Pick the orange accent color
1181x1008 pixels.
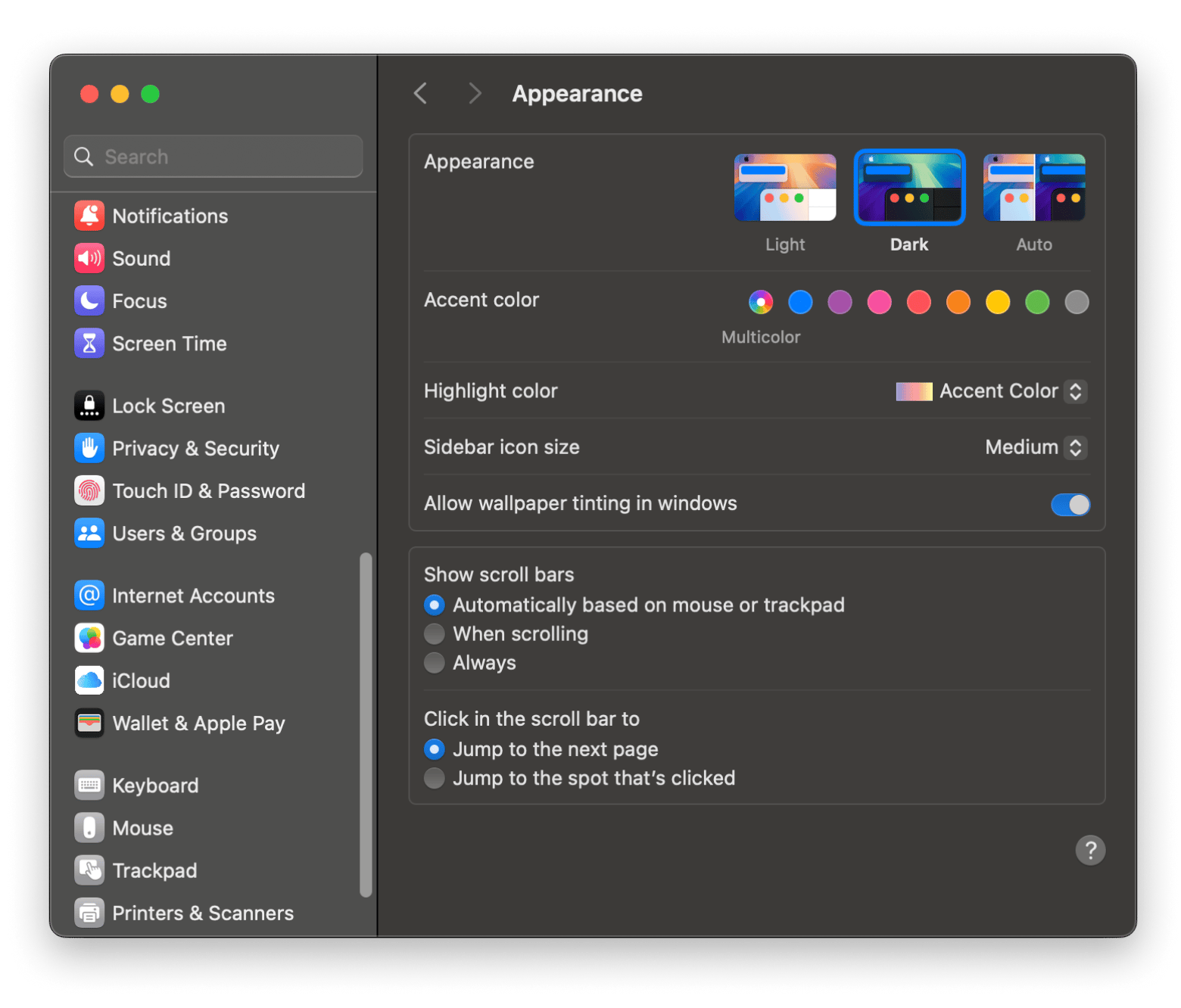[958, 302]
